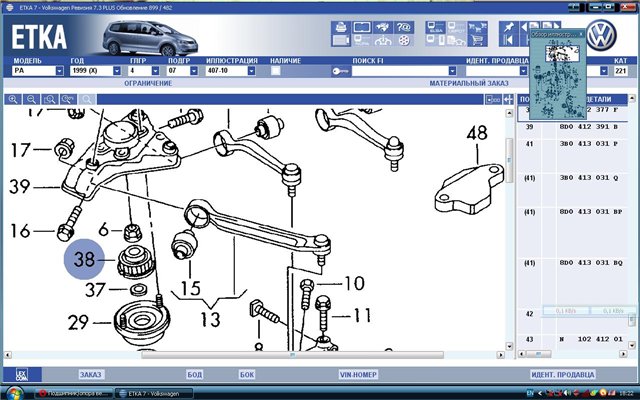Click the ETKA 7 - Volkswagen taskbar button
This screenshot has width=640, height=400.
154,393
